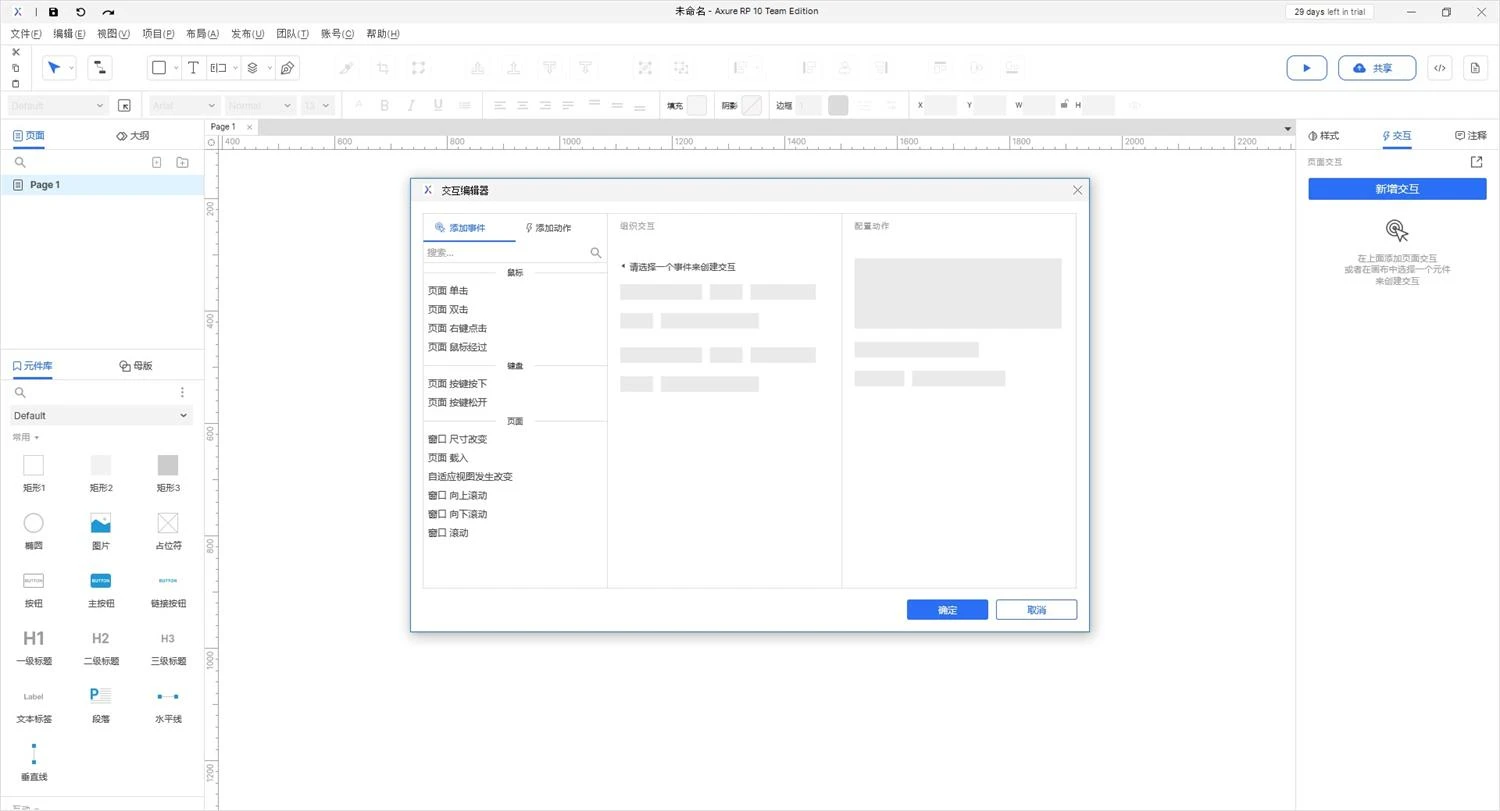
Task: Choose the text insert tool
Action: (193, 68)
